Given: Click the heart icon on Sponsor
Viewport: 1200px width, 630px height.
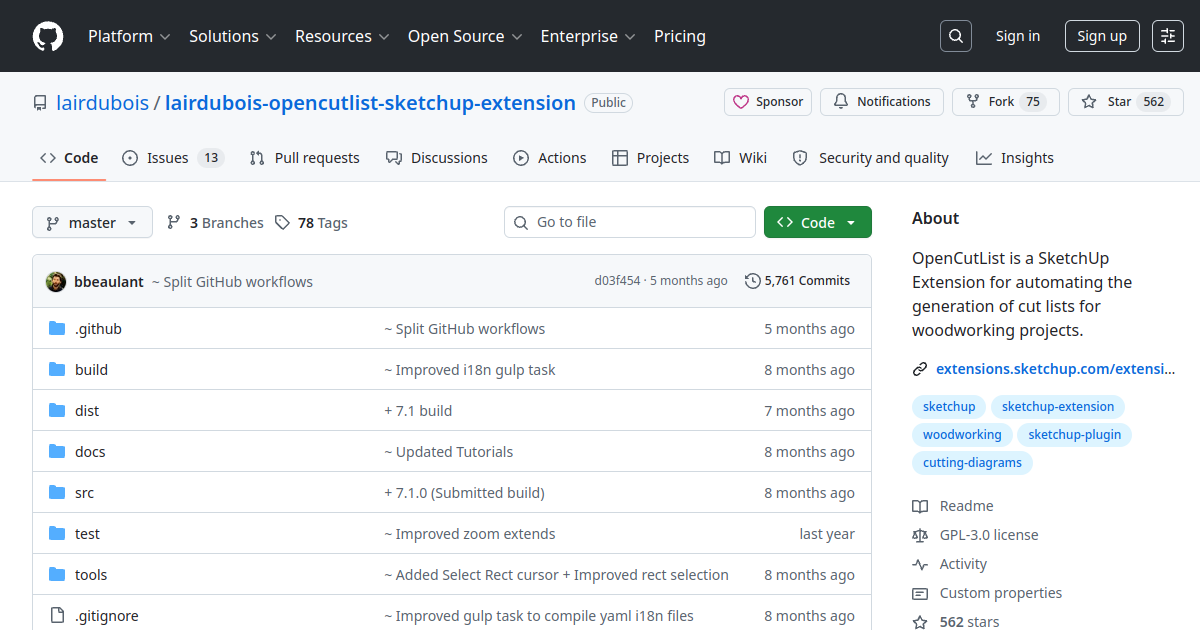Looking at the screenshot, I should (x=741, y=102).
